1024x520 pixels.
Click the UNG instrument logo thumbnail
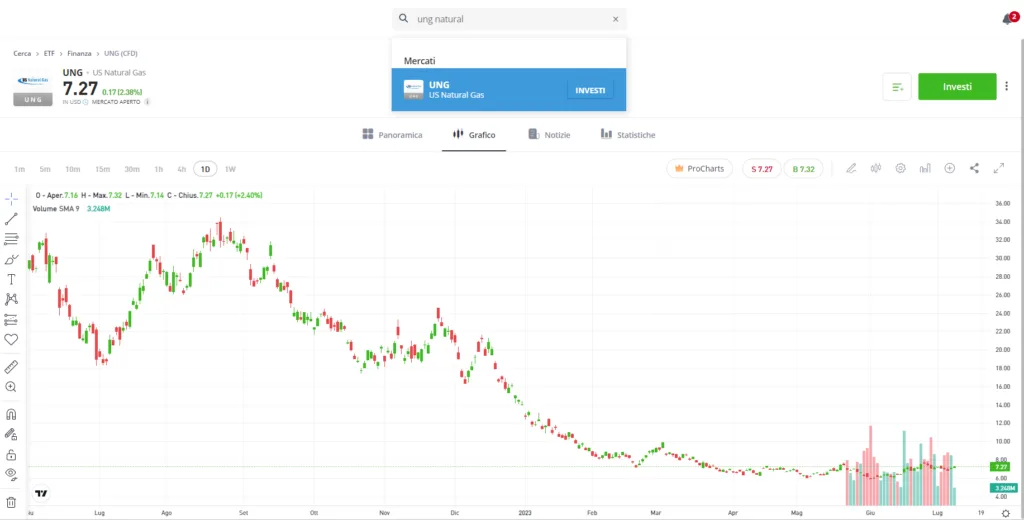point(33,88)
